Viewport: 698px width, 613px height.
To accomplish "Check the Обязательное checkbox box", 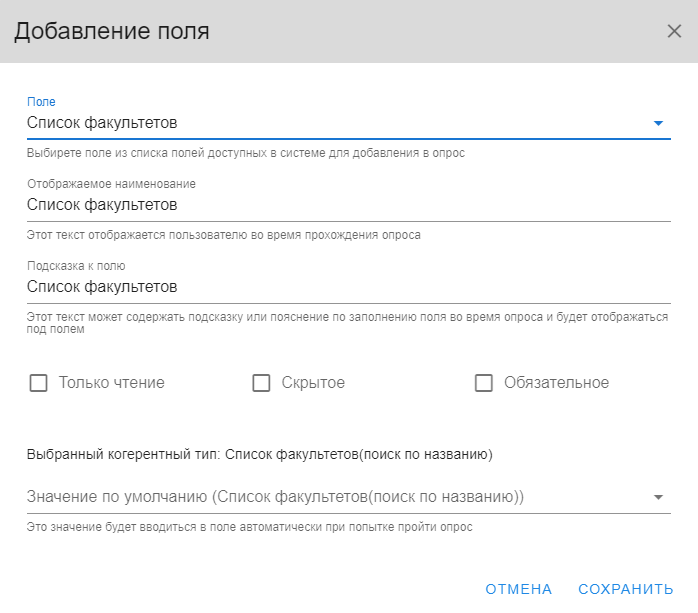I will 484,383.
